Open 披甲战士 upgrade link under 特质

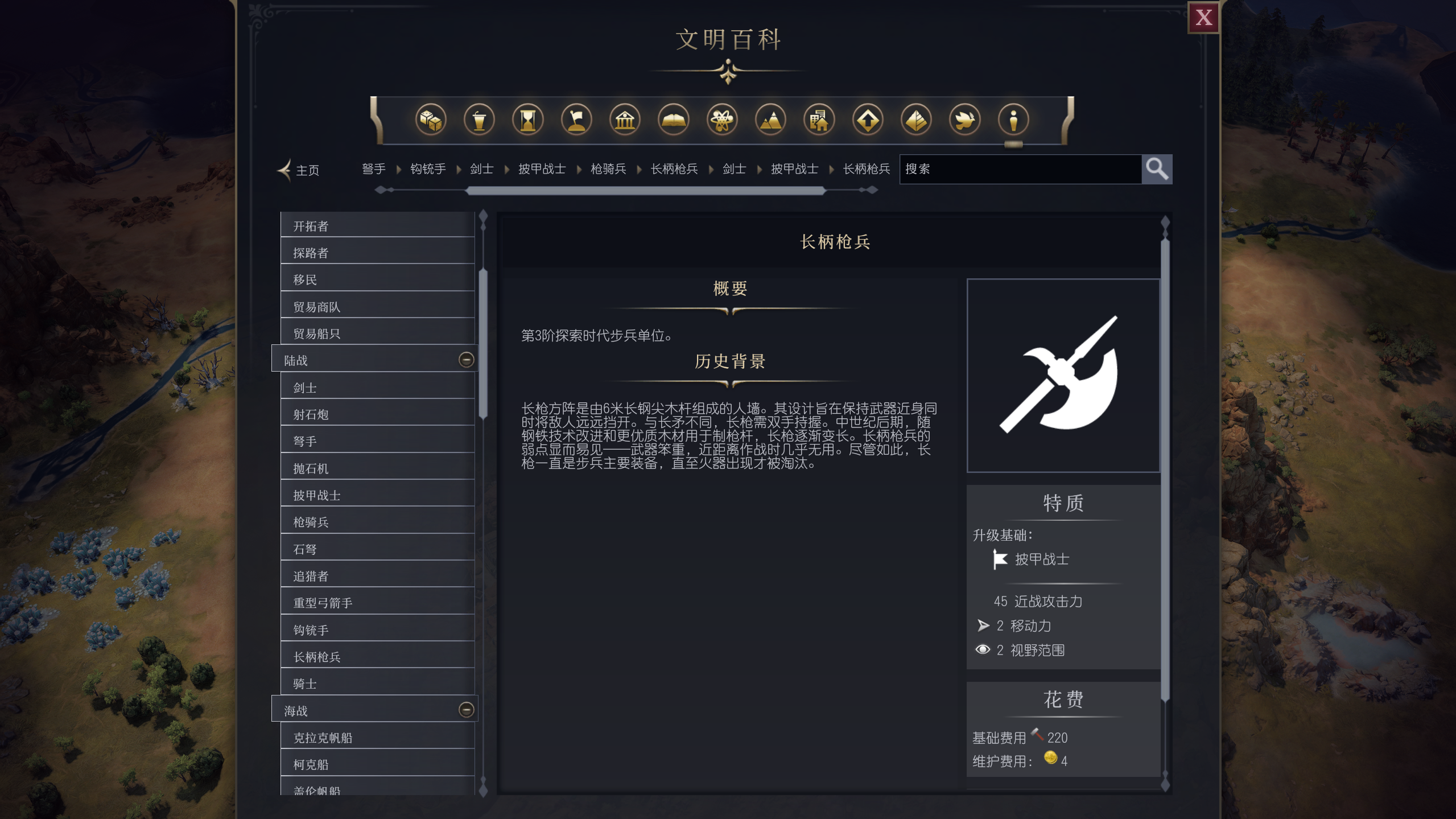click(1042, 559)
